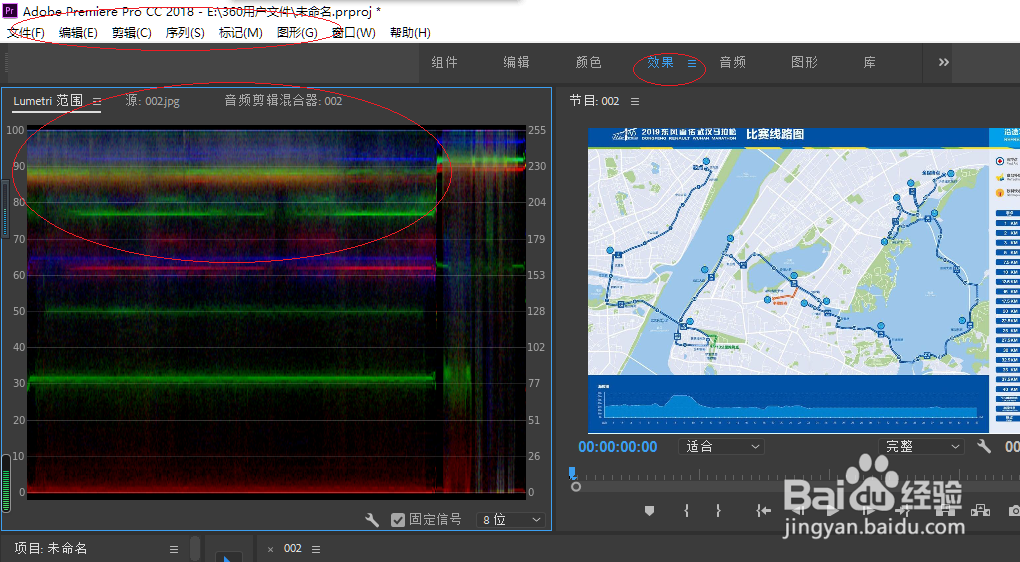This screenshot has width=1020, height=562.
Task: Click Go to In point button
Action: pos(764,511)
